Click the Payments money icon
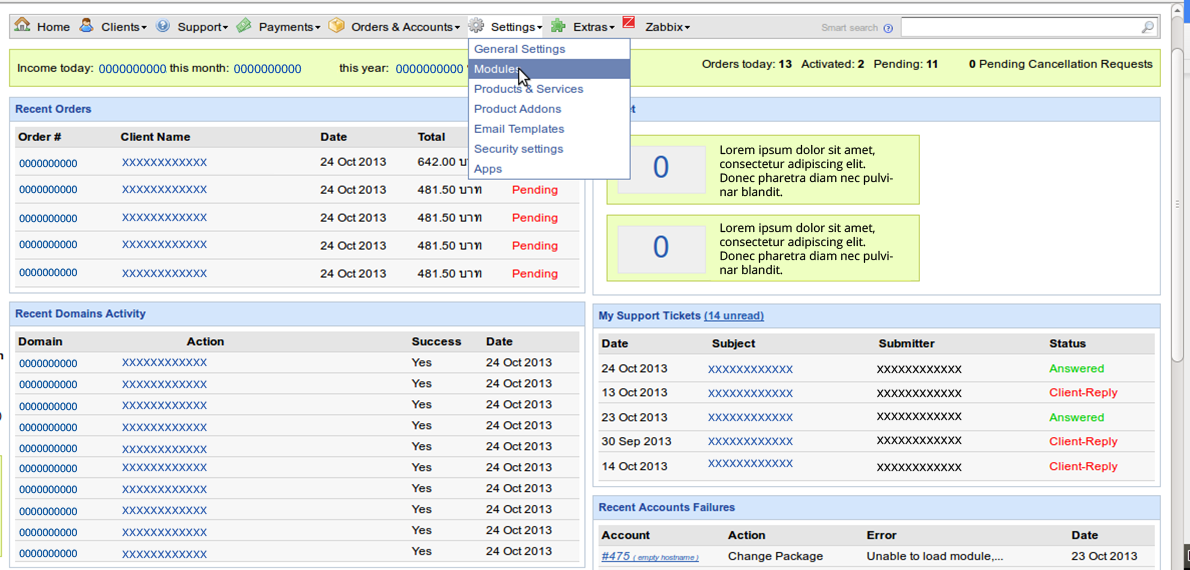The height and width of the screenshot is (570, 1190). pos(244,25)
